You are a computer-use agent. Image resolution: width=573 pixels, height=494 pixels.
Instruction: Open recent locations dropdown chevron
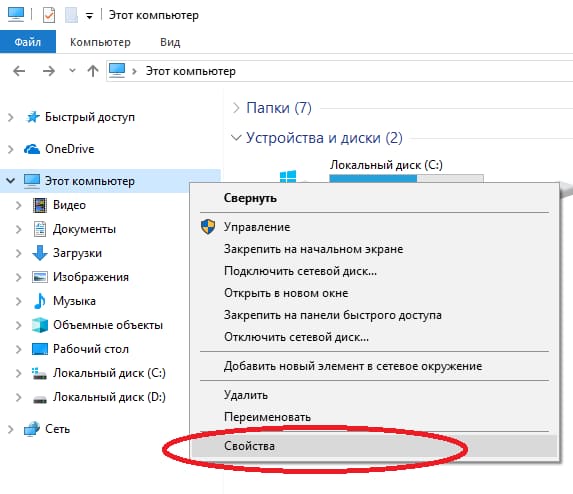coord(72,70)
